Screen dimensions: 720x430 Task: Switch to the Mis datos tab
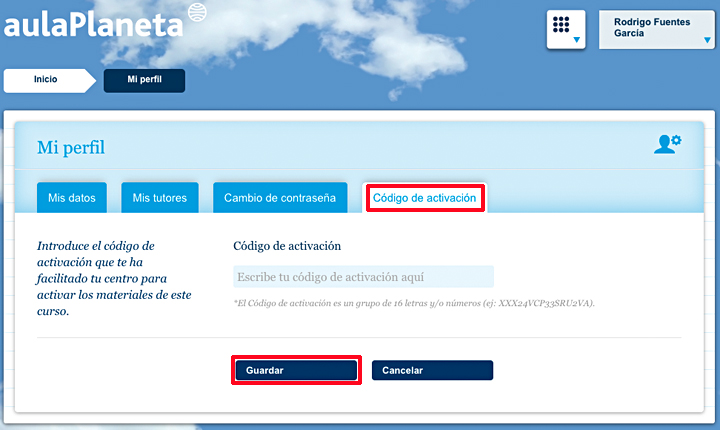[x=71, y=198]
